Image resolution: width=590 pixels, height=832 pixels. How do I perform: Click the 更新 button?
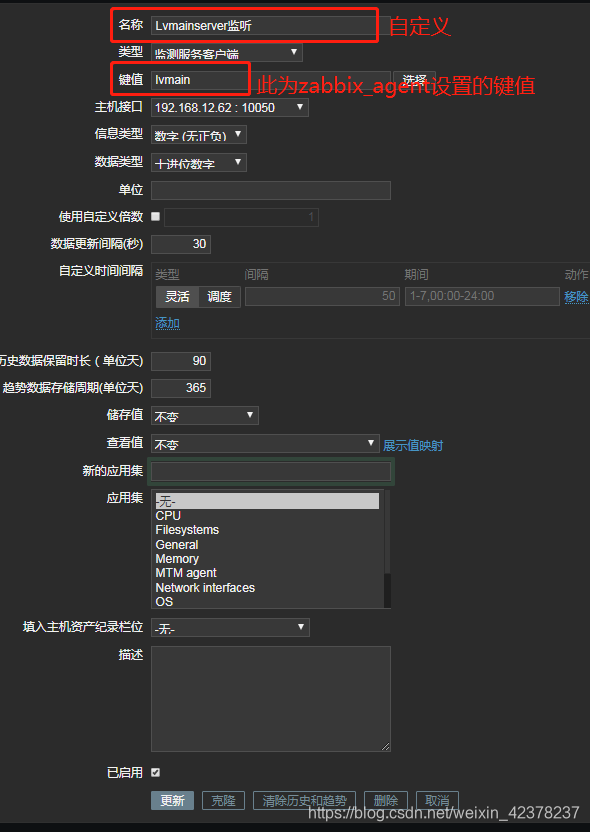(x=172, y=801)
